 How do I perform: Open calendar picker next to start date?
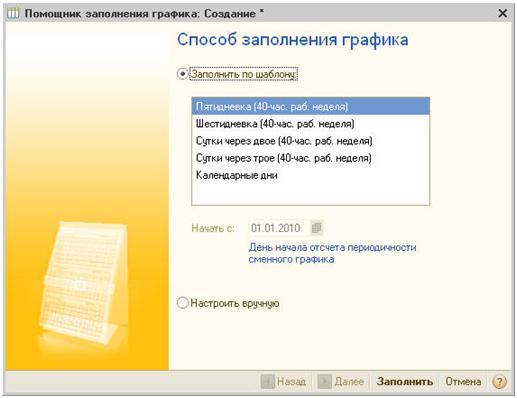point(316,228)
